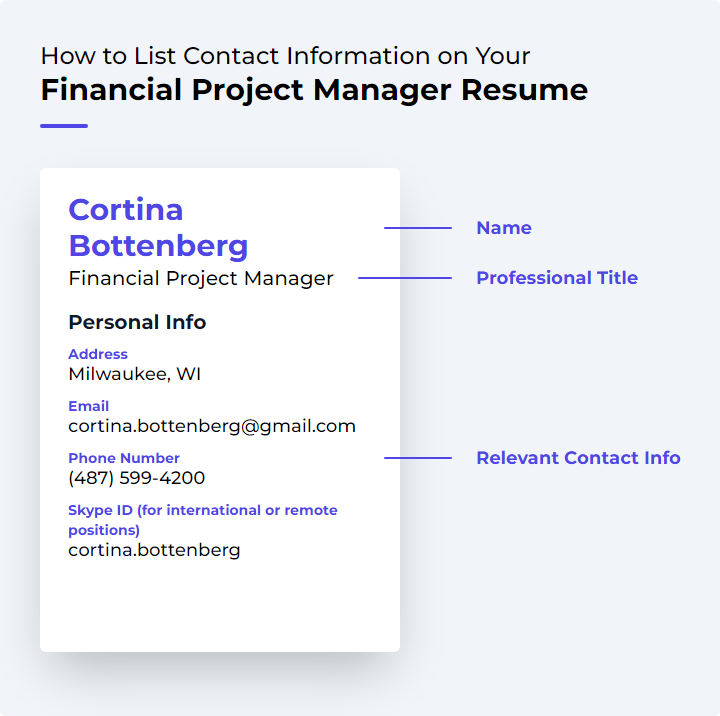Click the bold Financial Project Manager Resume headline
This screenshot has width=720, height=716.
pos(314,90)
